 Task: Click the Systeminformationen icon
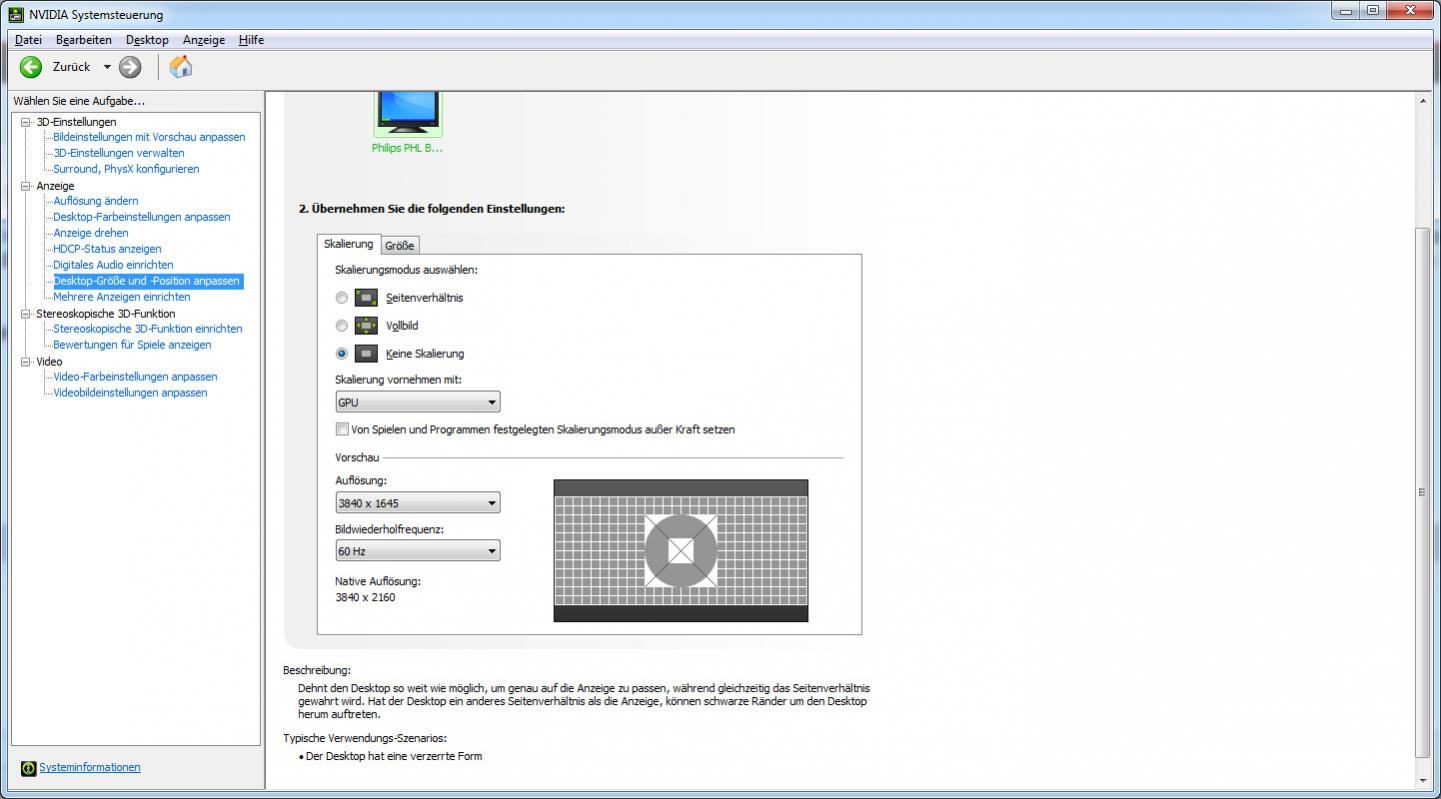[28, 768]
